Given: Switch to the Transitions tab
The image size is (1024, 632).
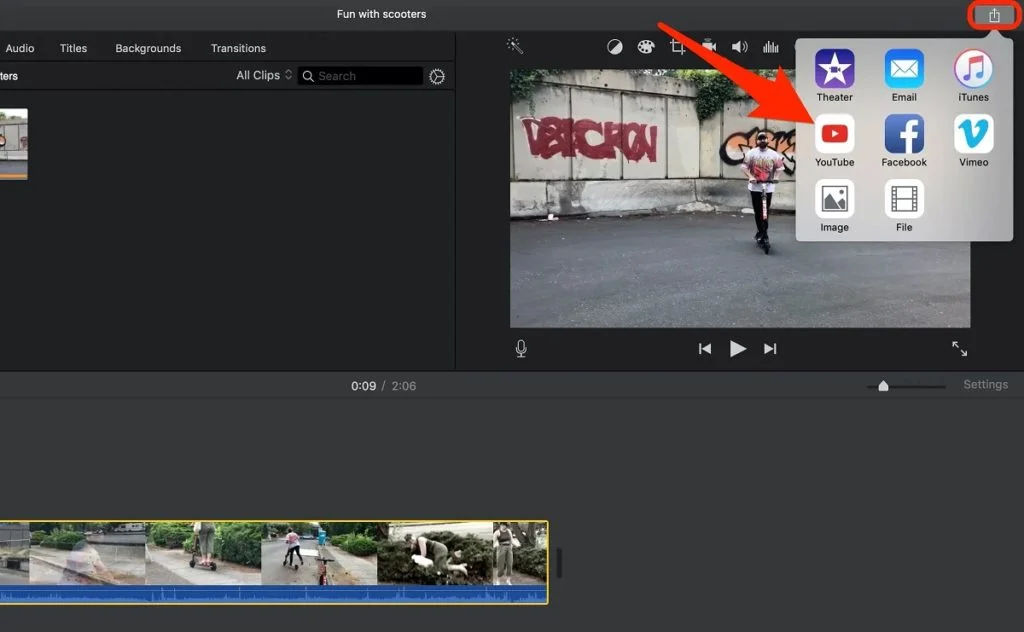Looking at the screenshot, I should pyautogui.click(x=238, y=48).
